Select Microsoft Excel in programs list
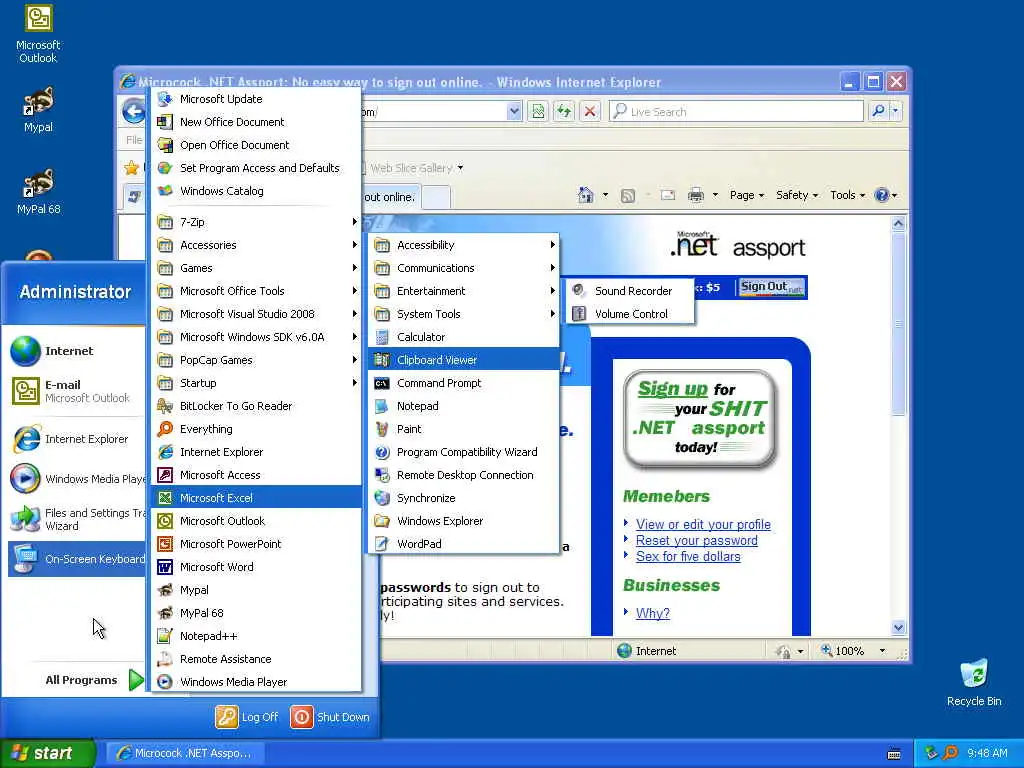Image resolution: width=1024 pixels, height=768 pixels. tap(257, 498)
